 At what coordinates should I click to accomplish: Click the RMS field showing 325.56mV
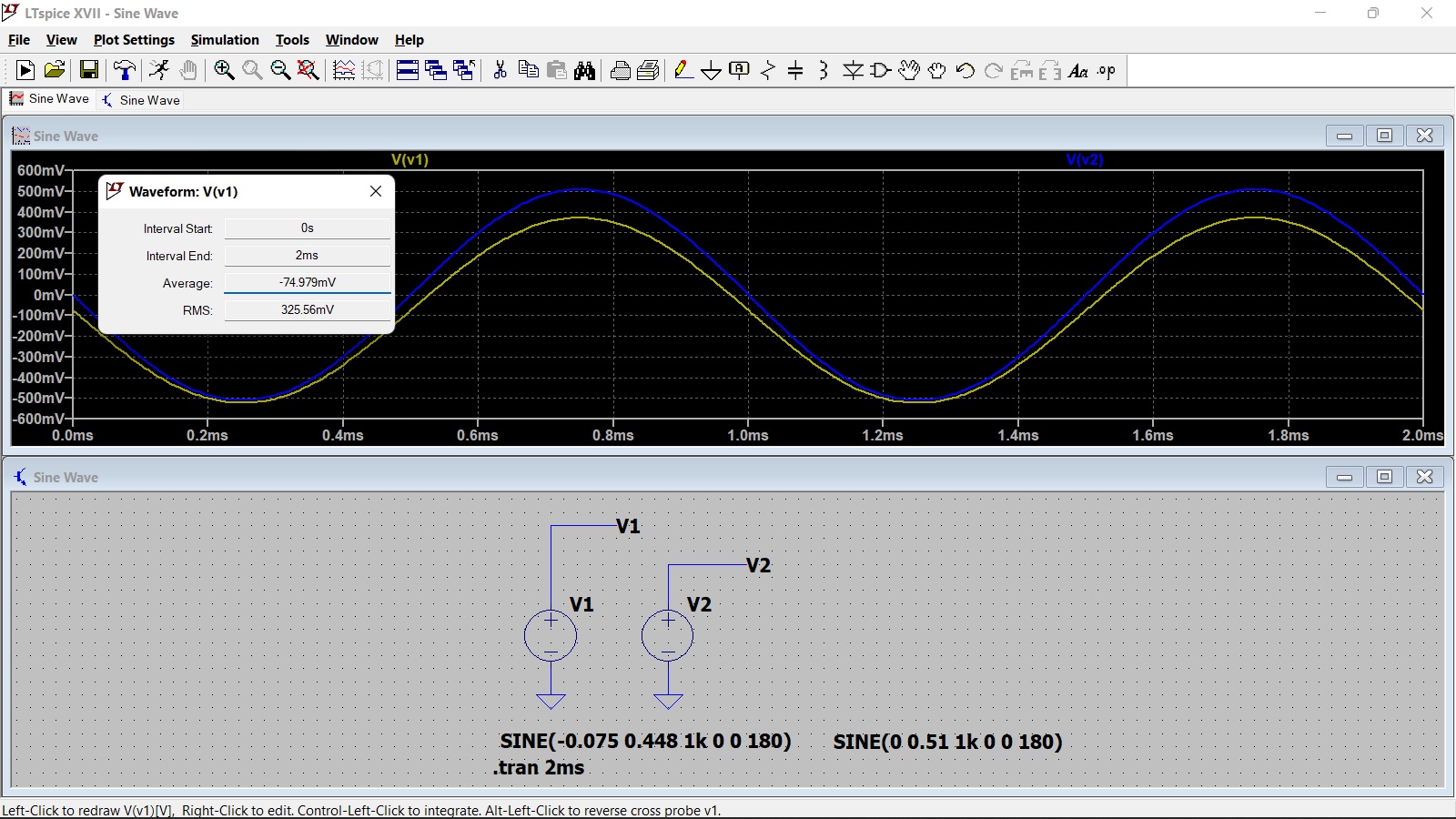308,310
